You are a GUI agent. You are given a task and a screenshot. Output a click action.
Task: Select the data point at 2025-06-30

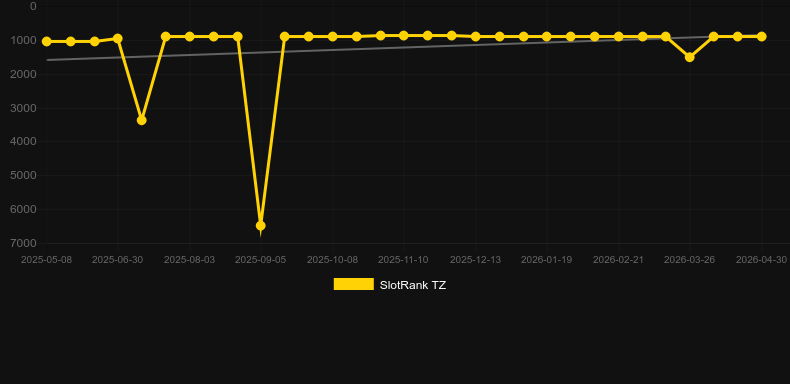click(118, 38)
